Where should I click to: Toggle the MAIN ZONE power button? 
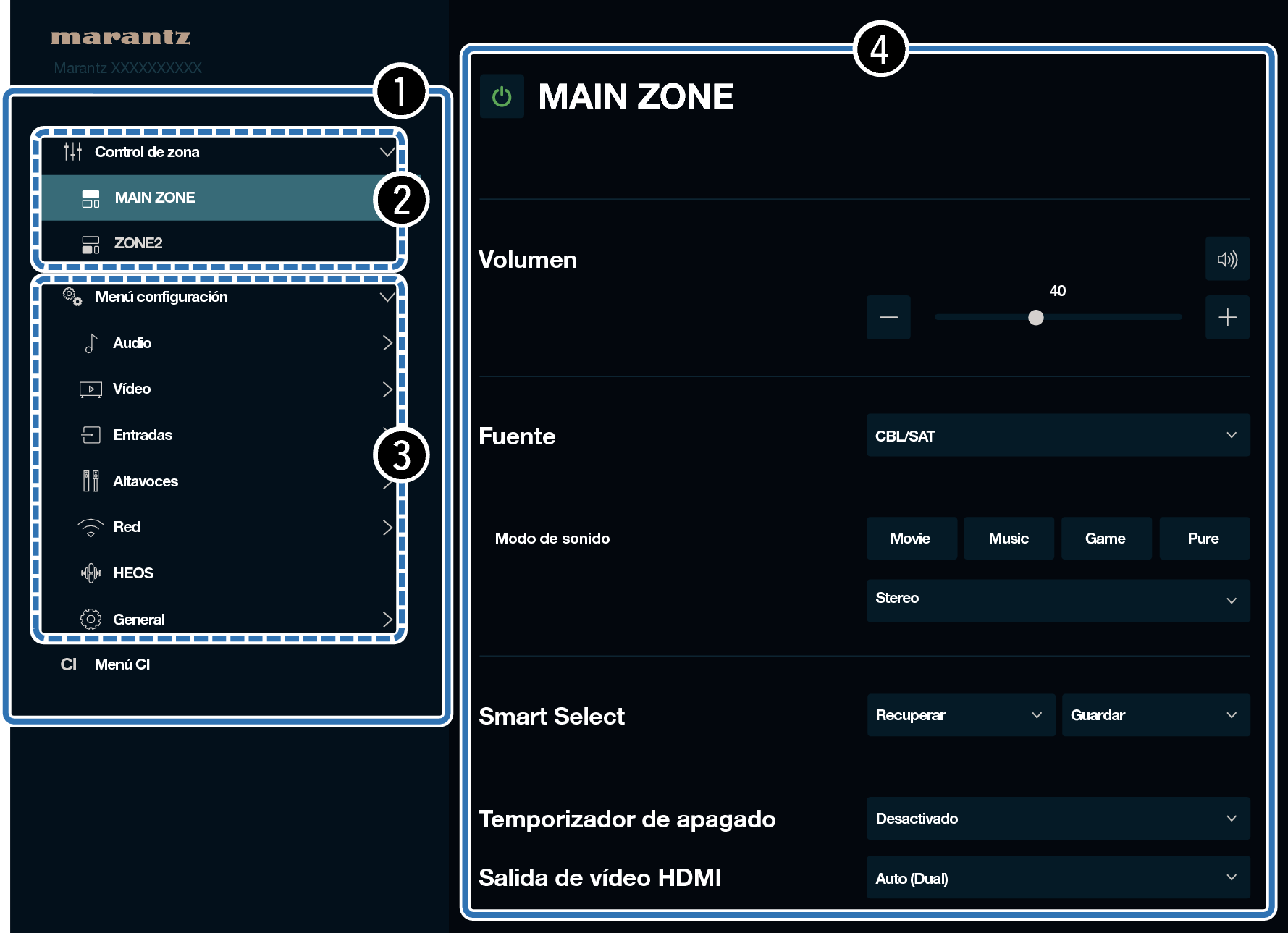click(x=501, y=96)
